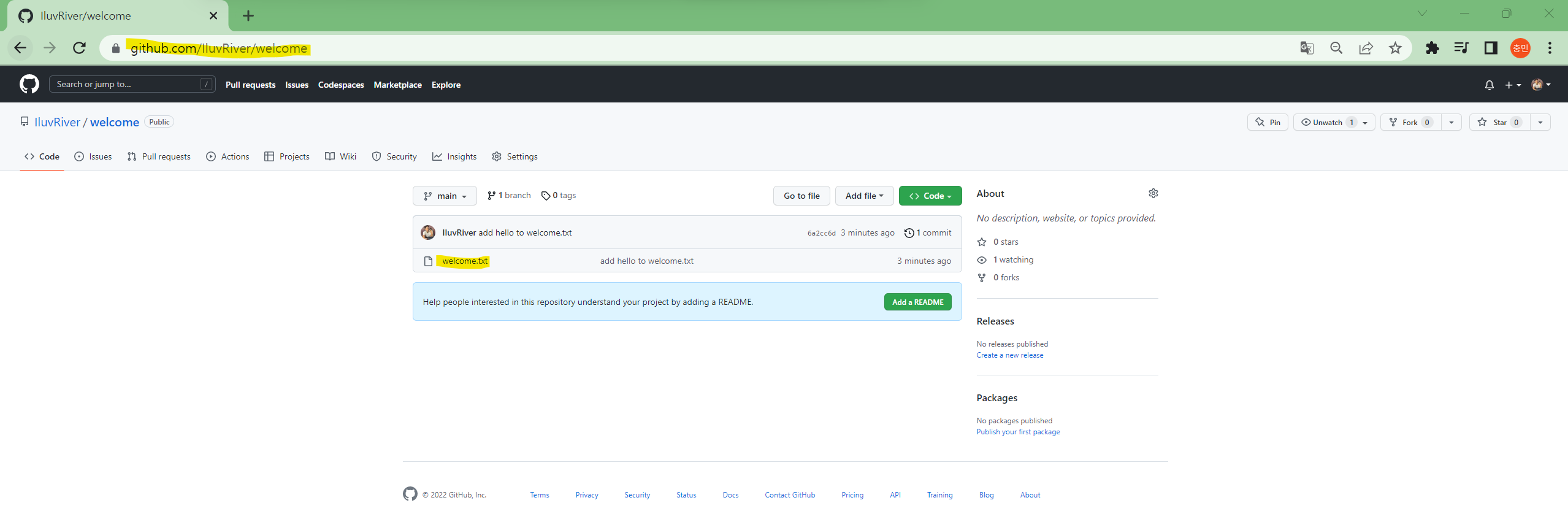This screenshot has width=1568, height=530.
Task: Click the browser address bar URL
Action: click(x=219, y=48)
